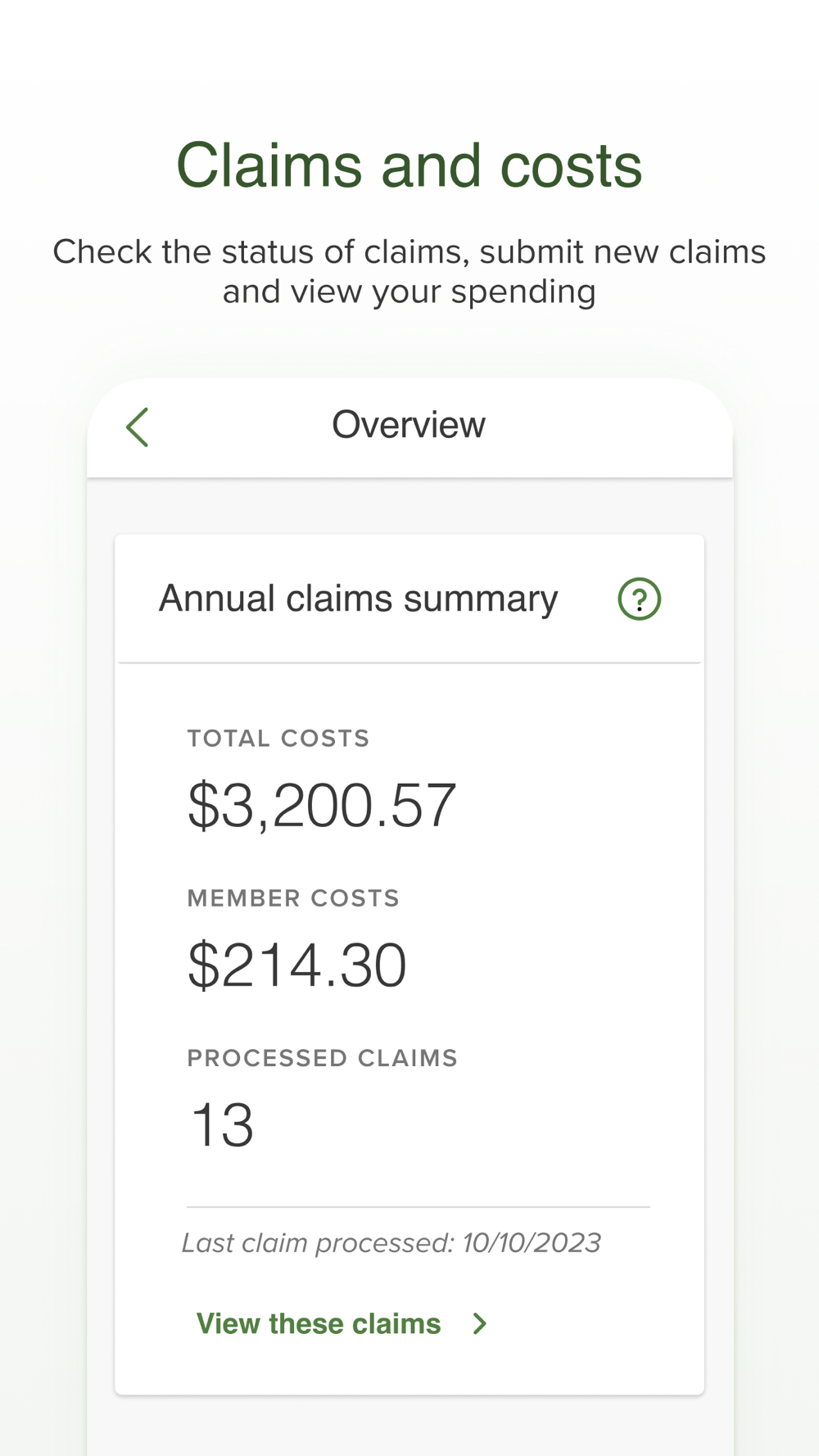Click the View these claims link
This screenshot has height=1456, width=819.
(319, 1323)
